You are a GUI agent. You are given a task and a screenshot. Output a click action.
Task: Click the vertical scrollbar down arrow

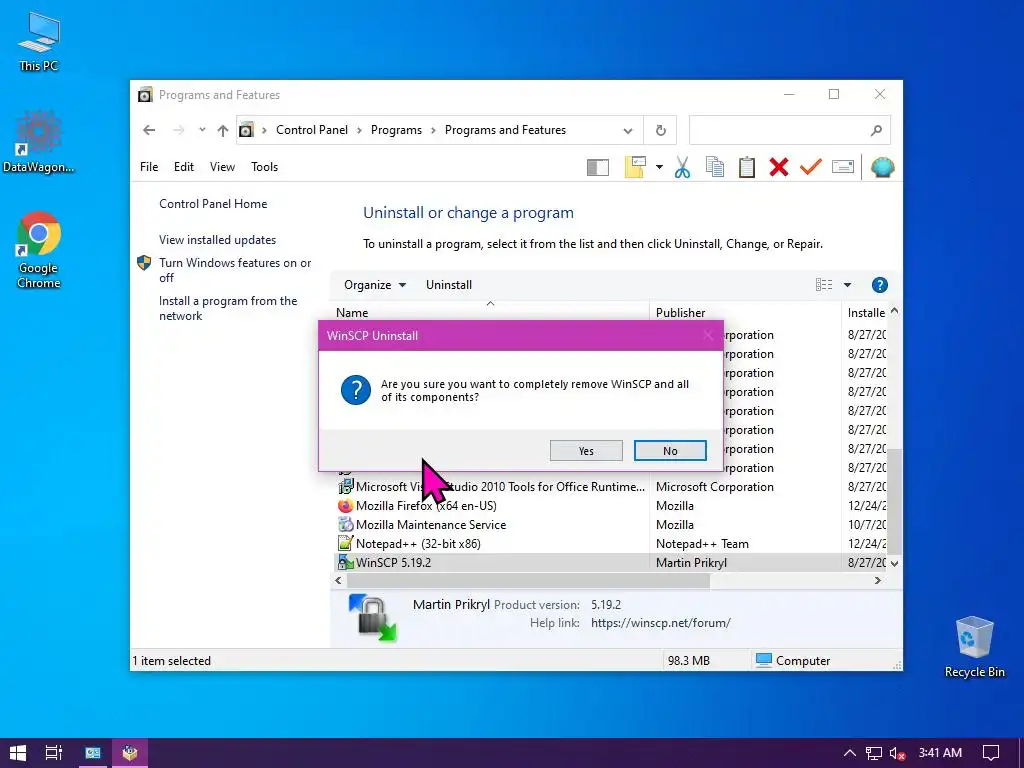895,563
